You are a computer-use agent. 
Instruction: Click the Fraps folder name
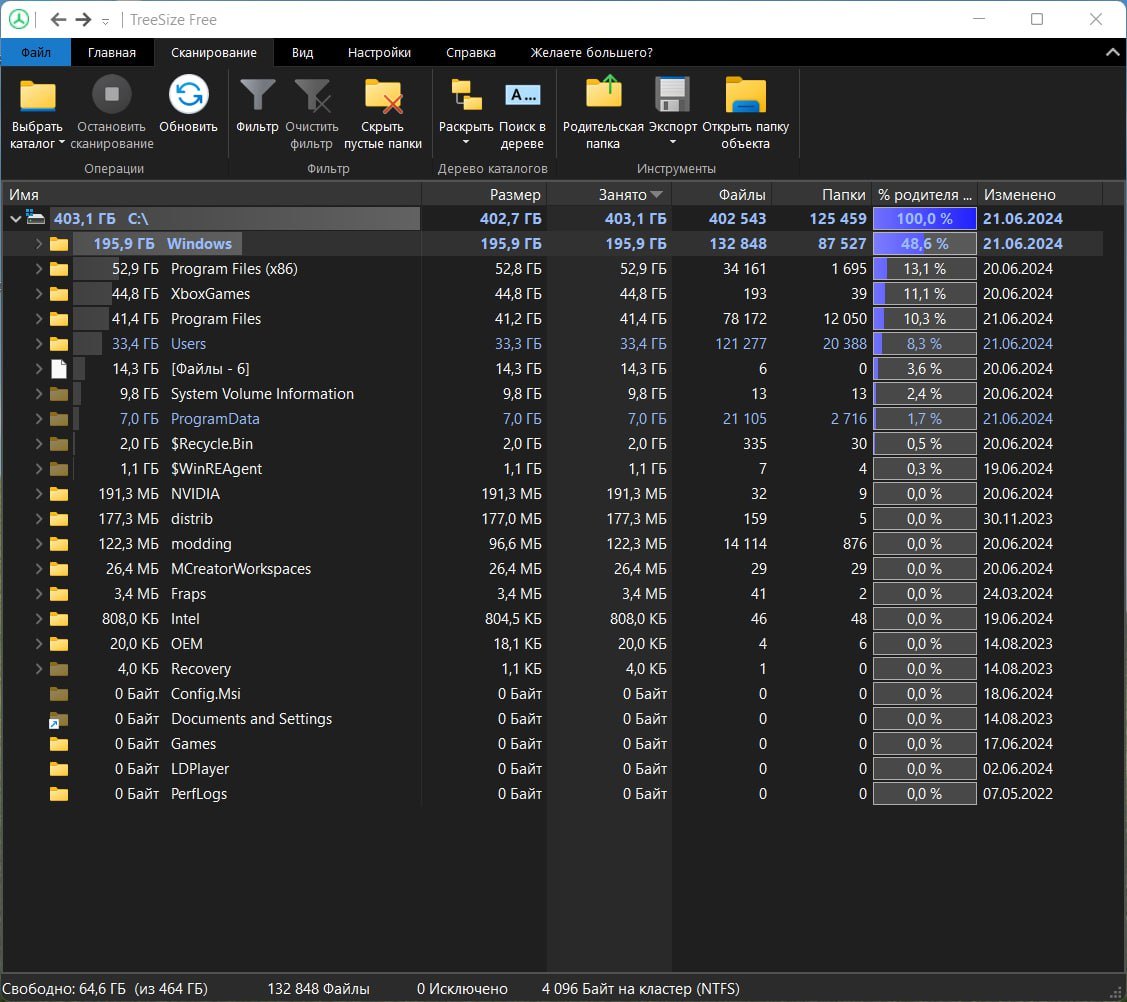(188, 594)
